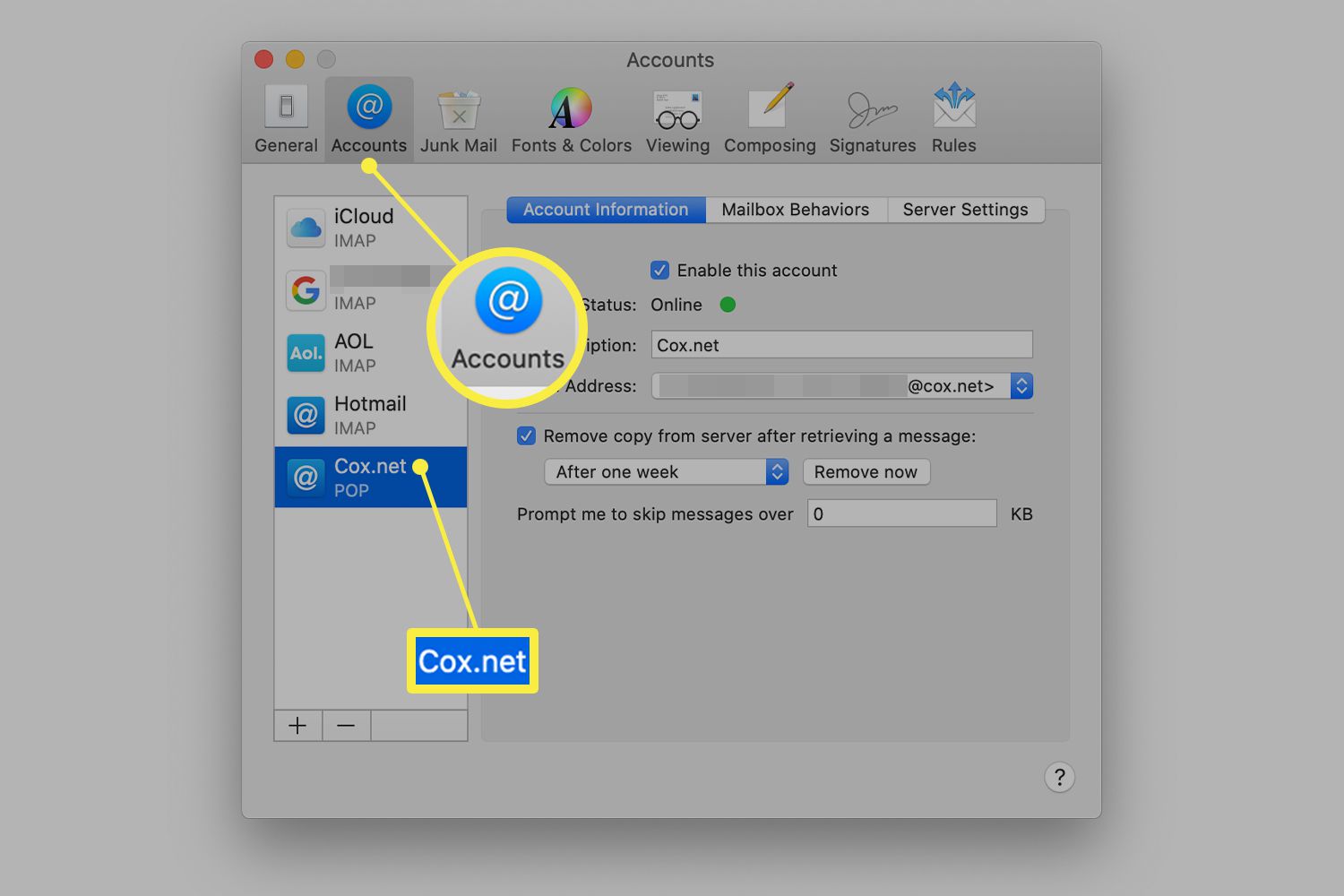The width and height of the screenshot is (1344, 896).
Task: Select the Accounts toolbar icon
Action: click(369, 119)
